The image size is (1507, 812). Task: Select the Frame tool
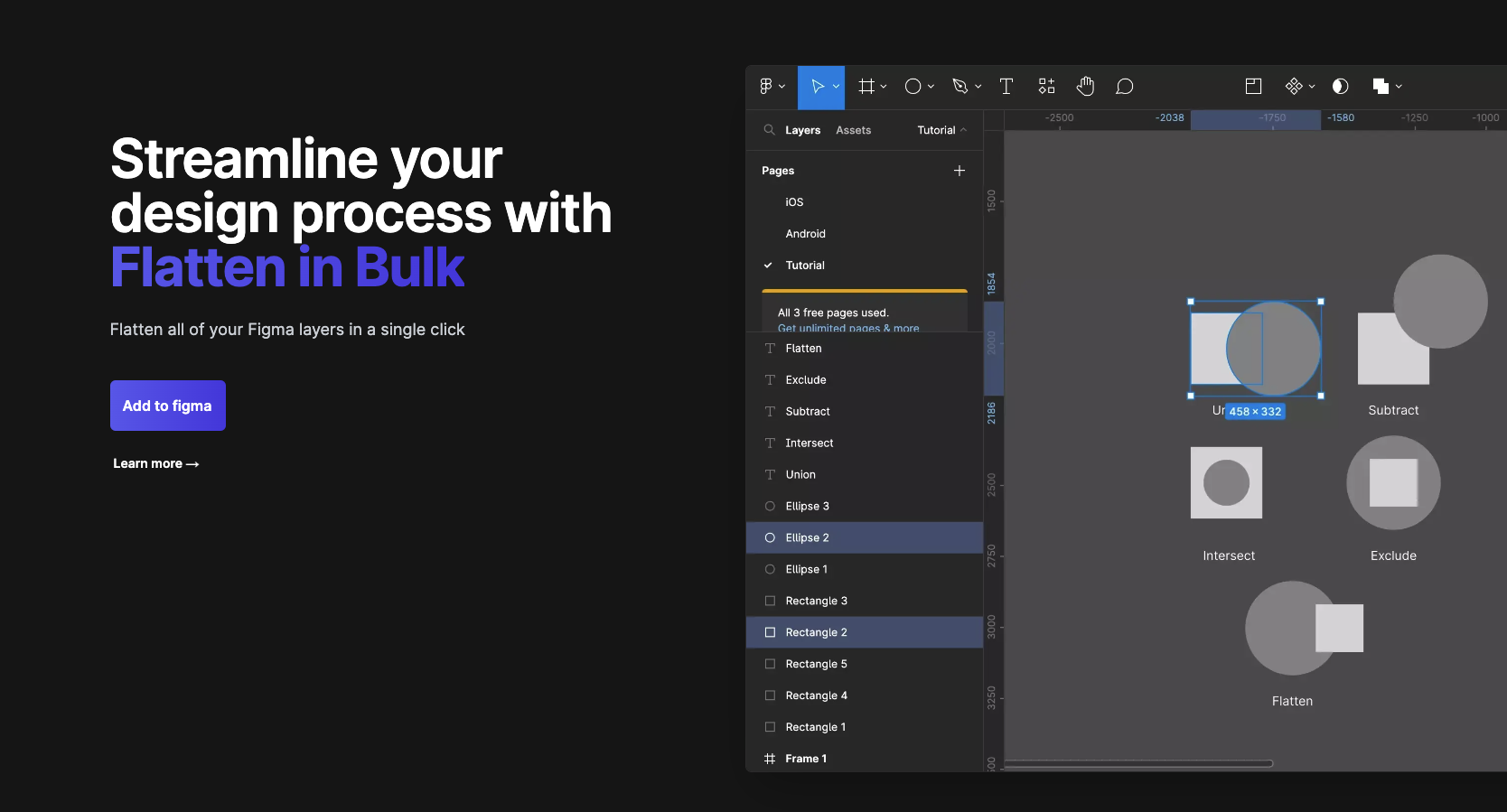[x=866, y=87]
